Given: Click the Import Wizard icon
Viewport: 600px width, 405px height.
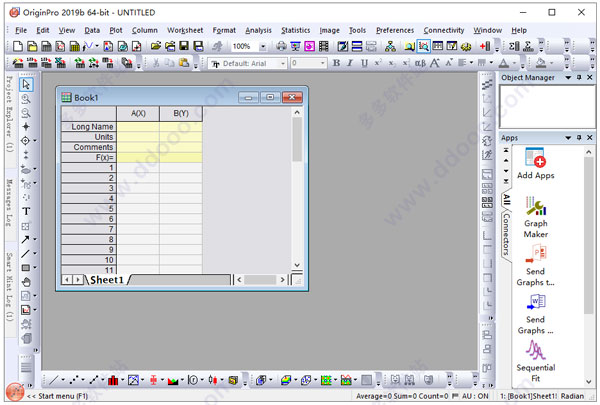Looking at the screenshot, I should point(18,63).
